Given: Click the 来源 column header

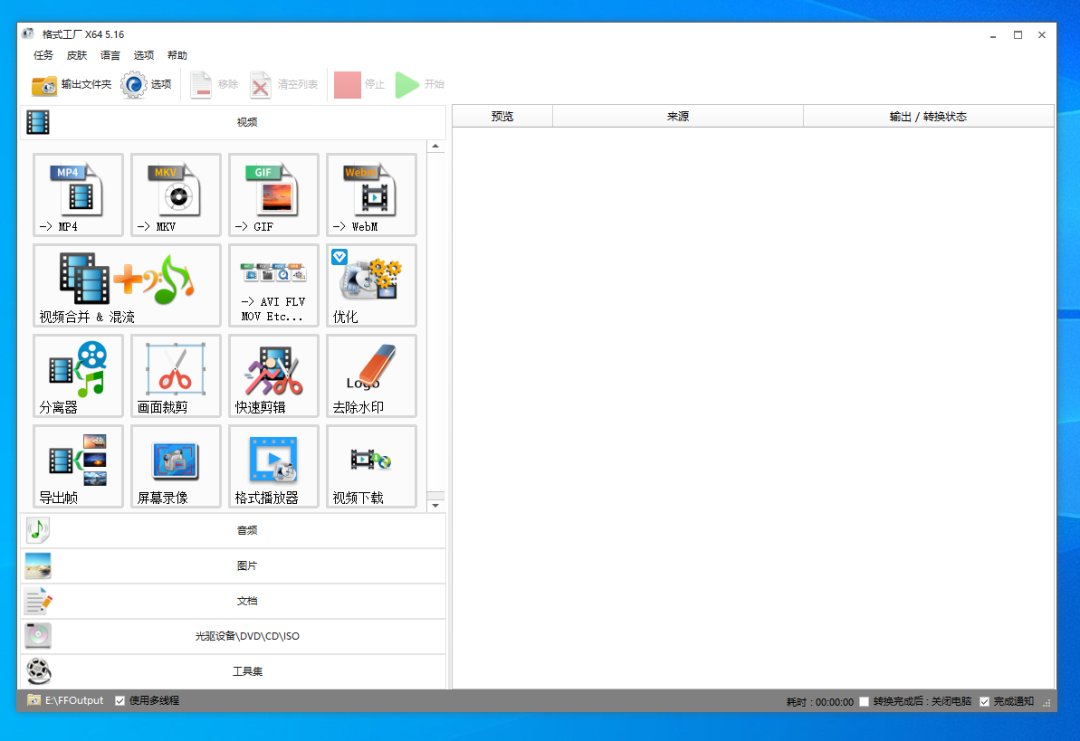Looking at the screenshot, I should (678, 116).
